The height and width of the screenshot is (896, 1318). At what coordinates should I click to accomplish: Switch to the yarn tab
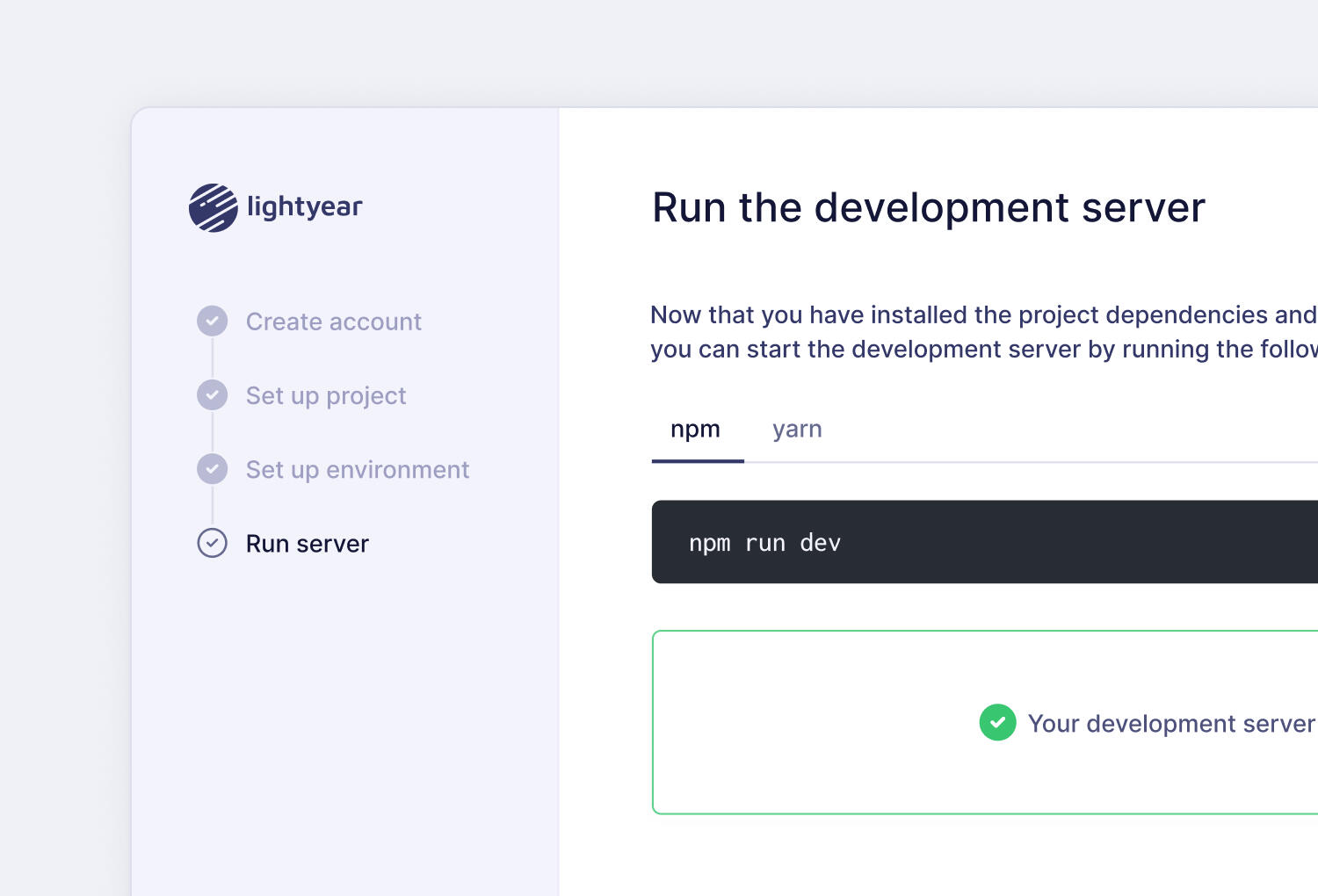click(x=796, y=430)
